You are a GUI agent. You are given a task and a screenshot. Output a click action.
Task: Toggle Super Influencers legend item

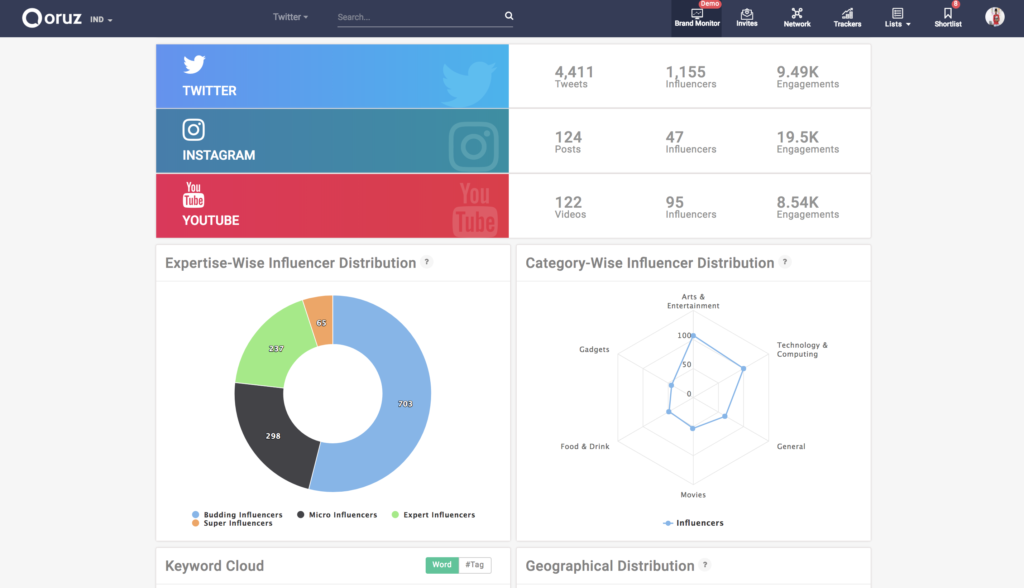click(232, 523)
